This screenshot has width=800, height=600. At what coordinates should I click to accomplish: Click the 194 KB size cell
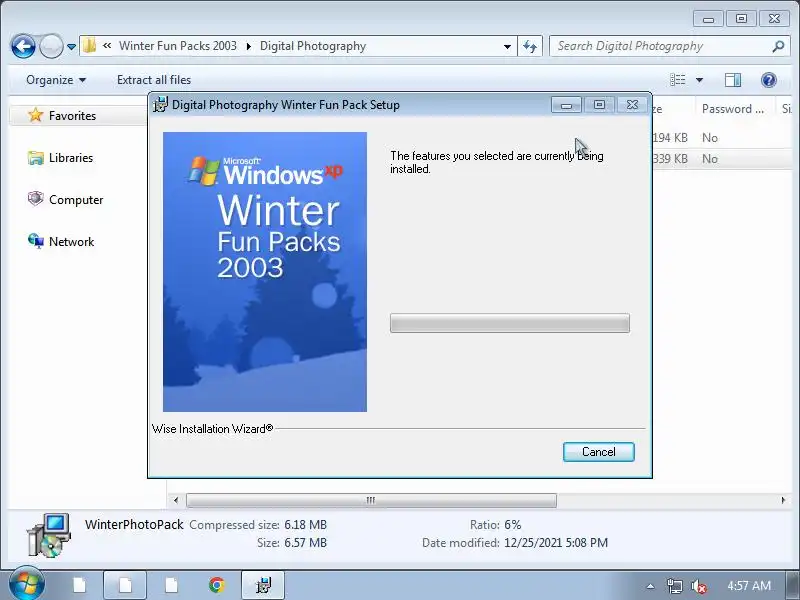[x=670, y=138]
